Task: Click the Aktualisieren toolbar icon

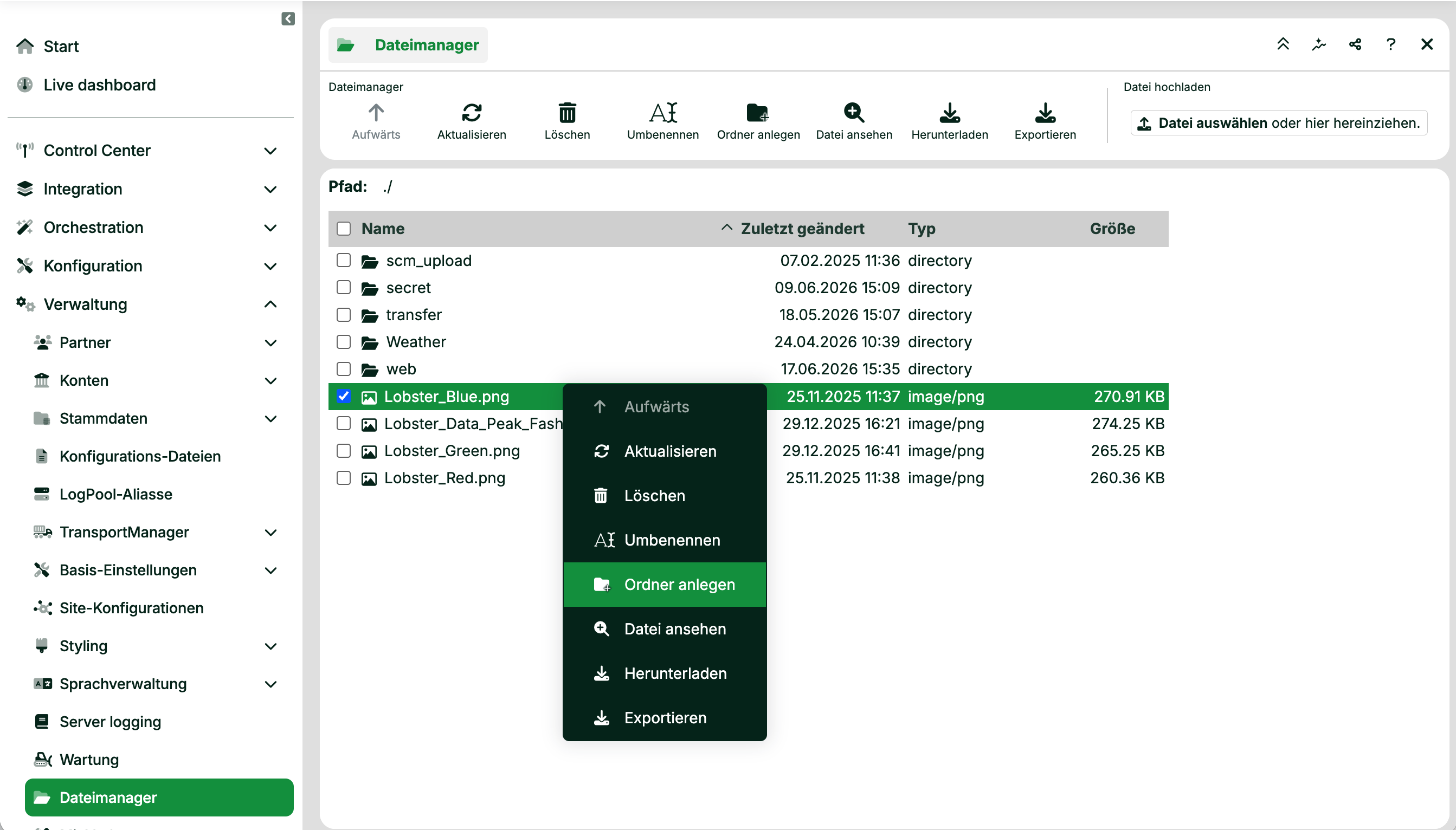Action: pyautogui.click(x=472, y=113)
